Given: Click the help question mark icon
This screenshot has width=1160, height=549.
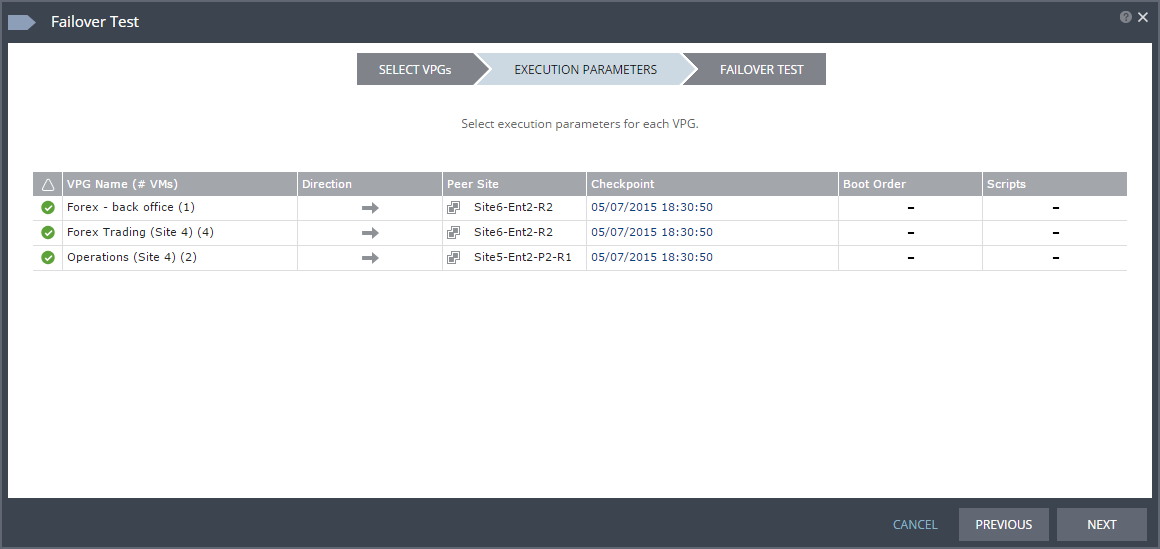Looking at the screenshot, I should pyautogui.click(x=1125, y=17).
